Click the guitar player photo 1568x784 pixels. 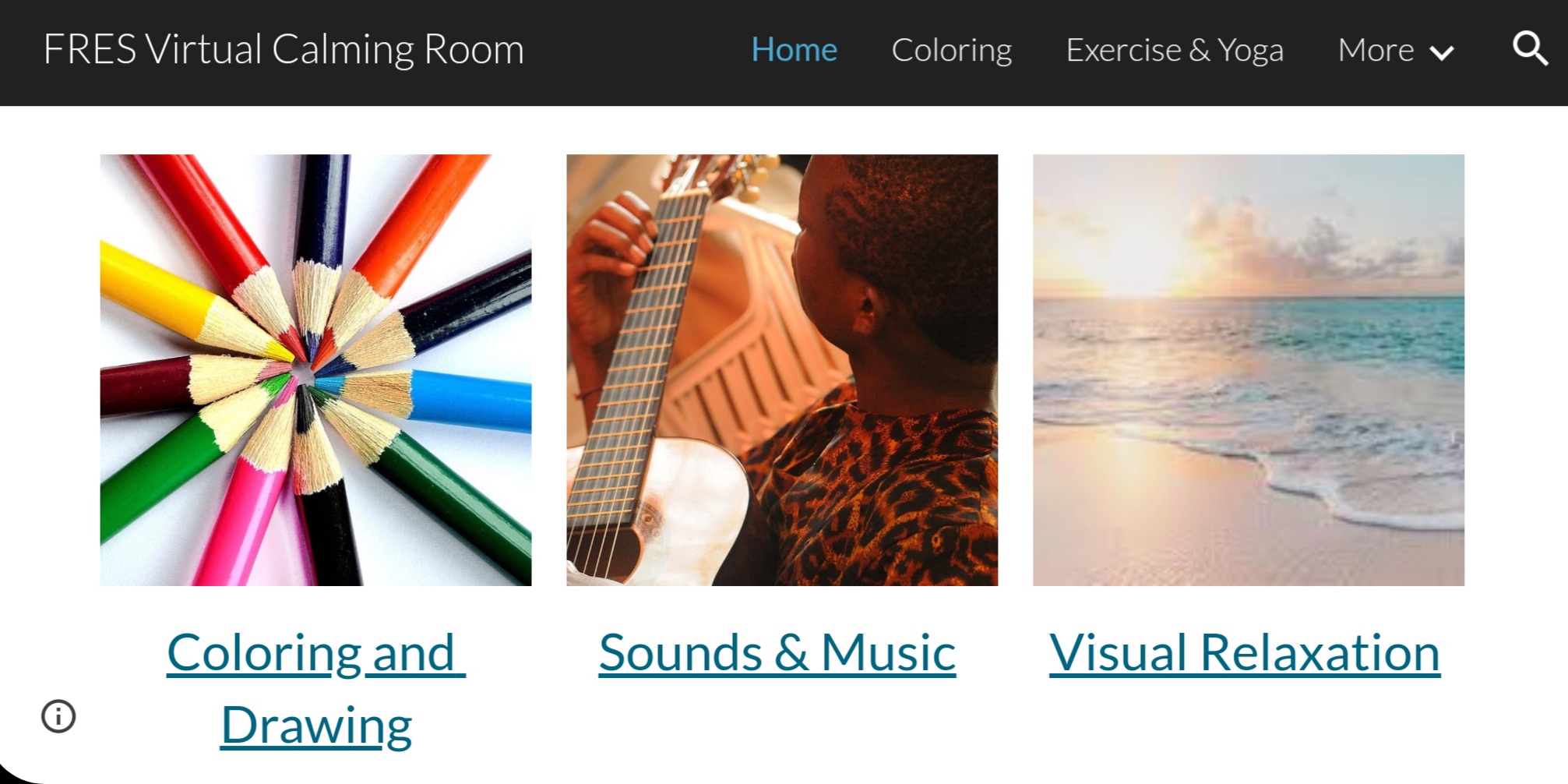pyautogui.click(x=780, y=369)
